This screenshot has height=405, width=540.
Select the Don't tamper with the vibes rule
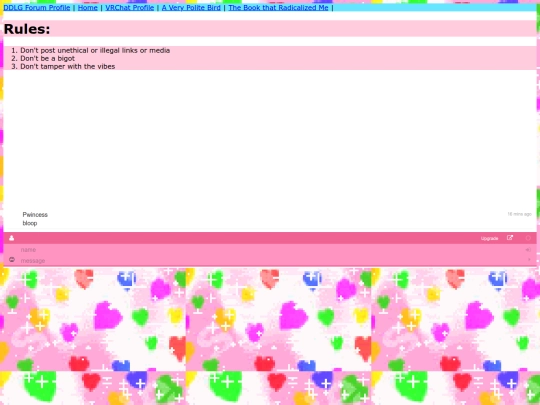click(x=68, y=66)
